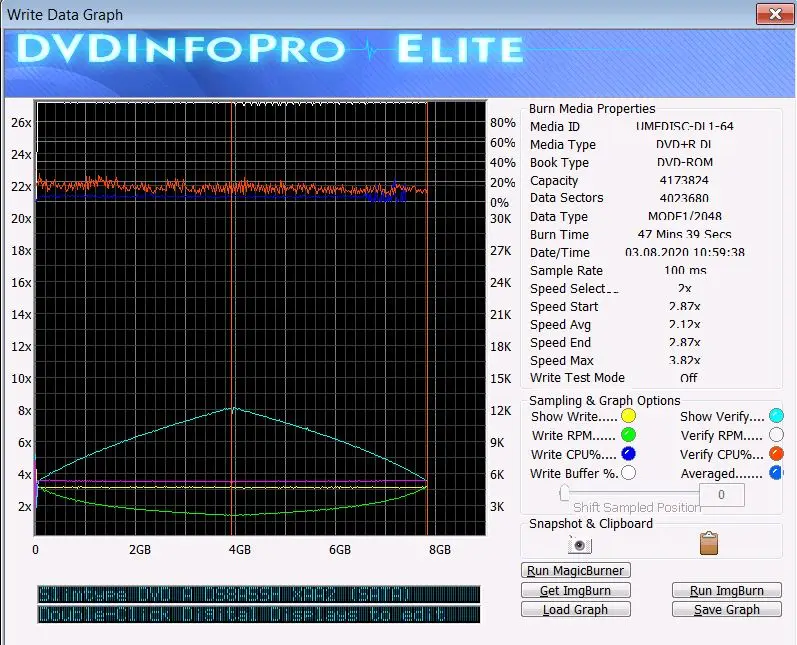Click the drive name digital display

pyautogui.click(x=259, y=594)
